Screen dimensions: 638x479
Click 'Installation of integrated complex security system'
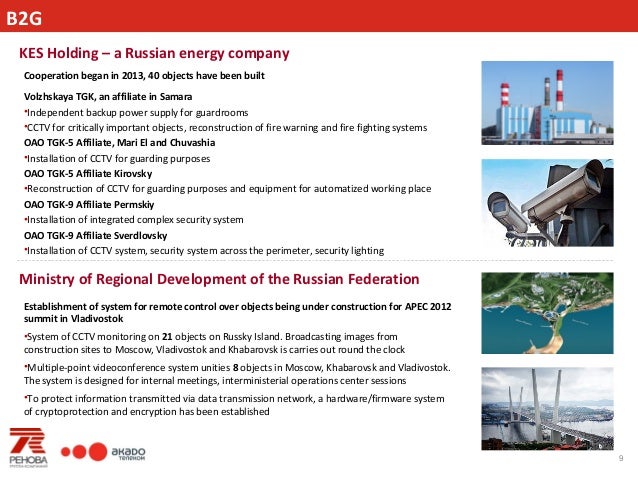pos(133,220)
